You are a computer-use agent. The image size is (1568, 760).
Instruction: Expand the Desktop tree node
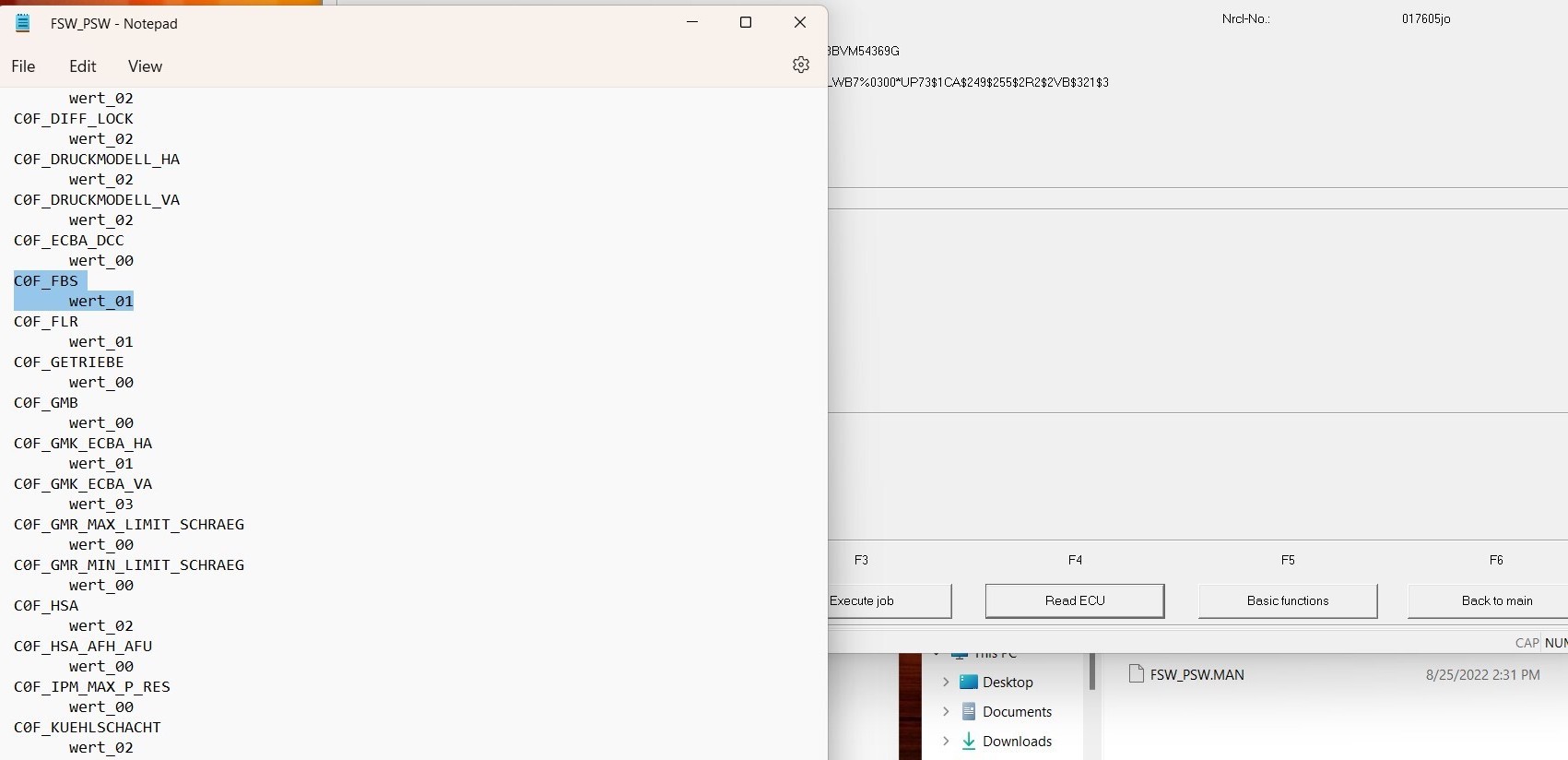pyautogui.click(x=945, y=683)
